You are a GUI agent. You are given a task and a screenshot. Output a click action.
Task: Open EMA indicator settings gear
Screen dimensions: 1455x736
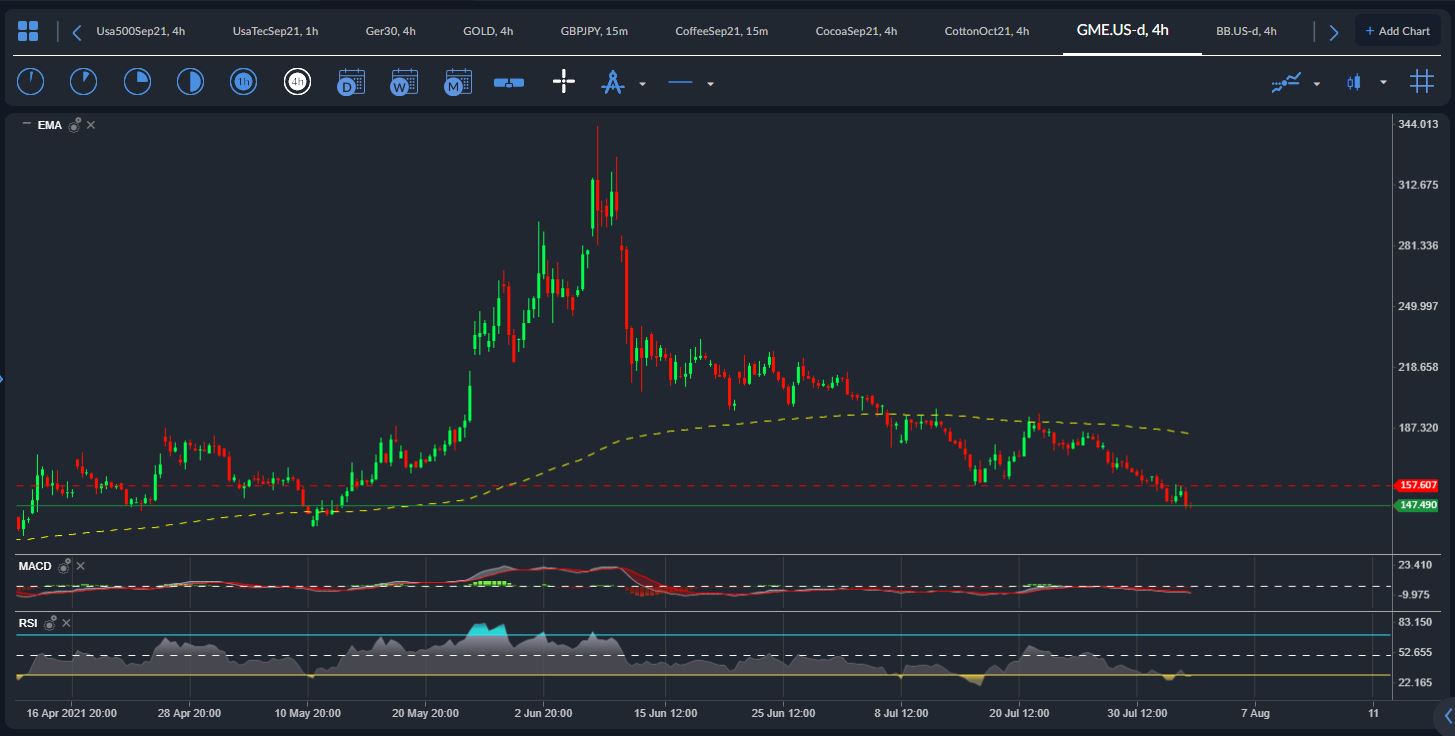[x=75, y=125]
